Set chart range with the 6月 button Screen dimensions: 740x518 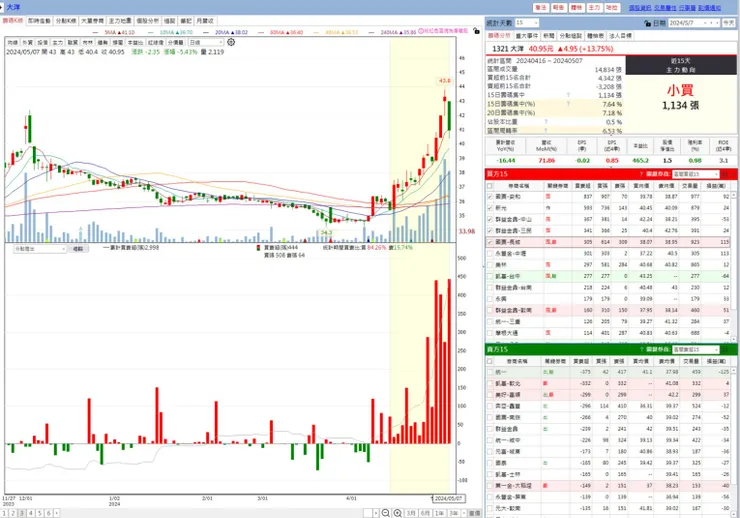pyautogui.click(x=425, y=513)
